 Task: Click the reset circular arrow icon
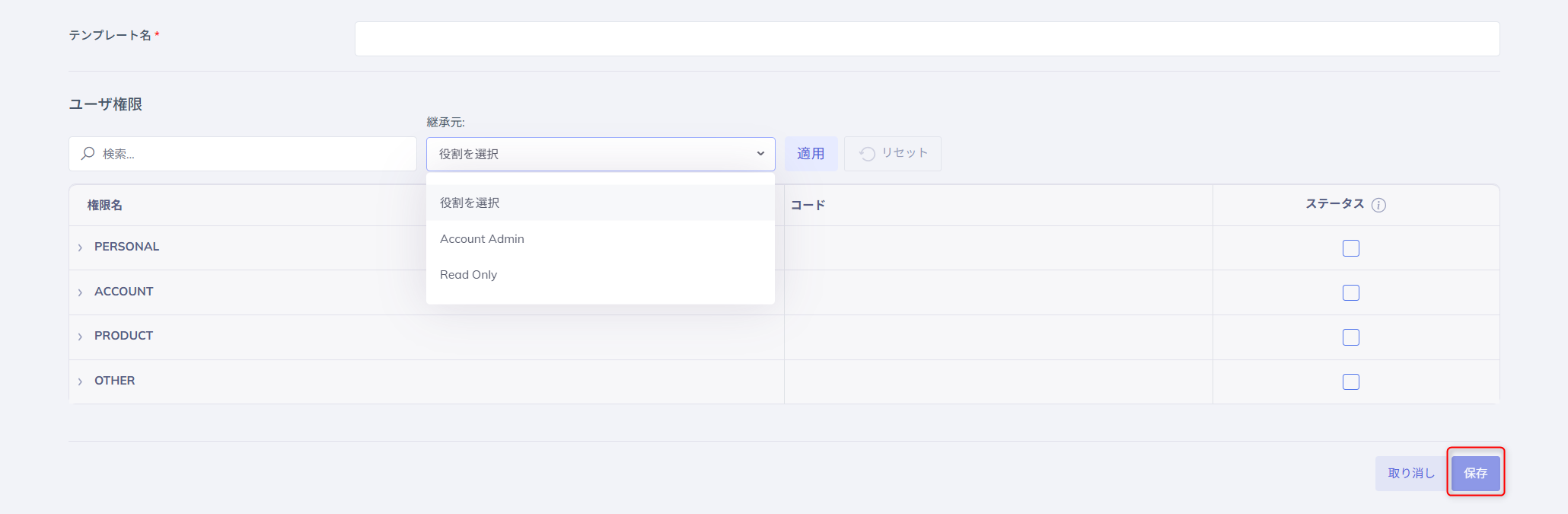(867, 154)
